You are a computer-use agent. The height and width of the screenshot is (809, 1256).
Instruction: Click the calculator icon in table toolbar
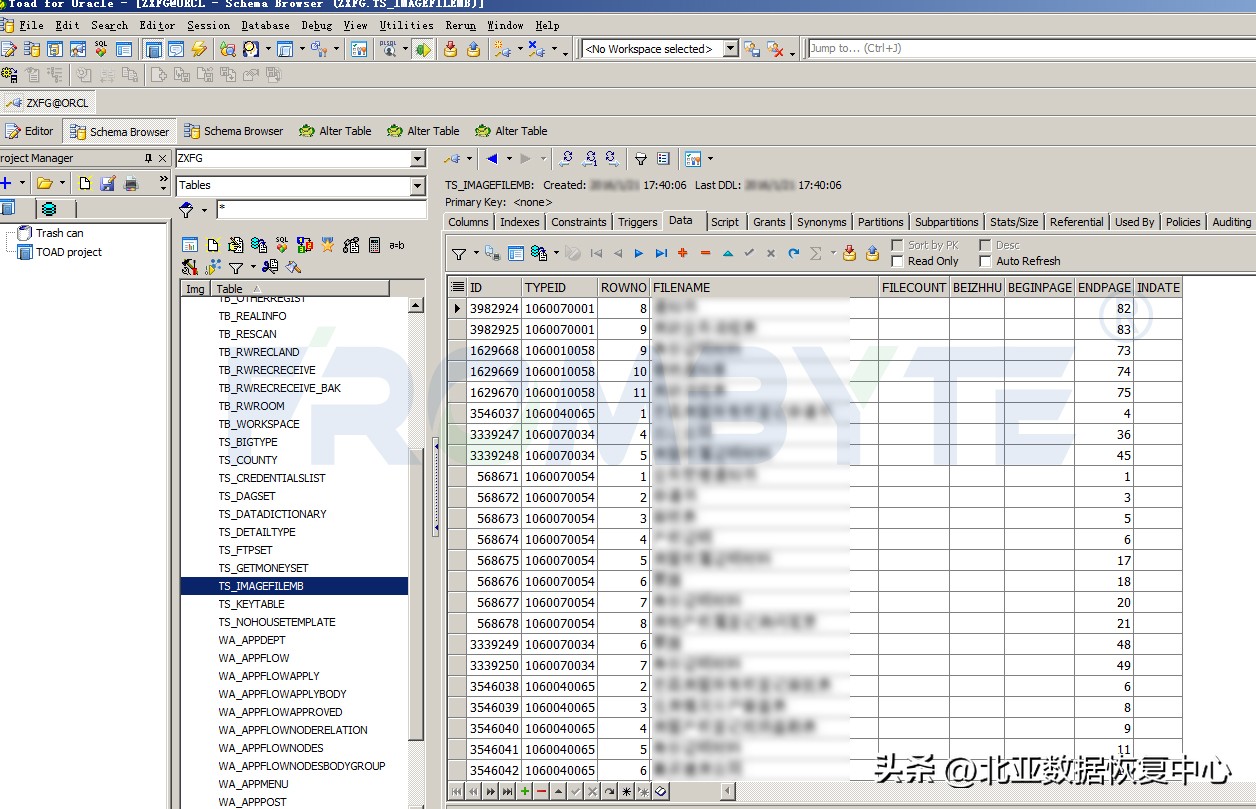point(374,245)
